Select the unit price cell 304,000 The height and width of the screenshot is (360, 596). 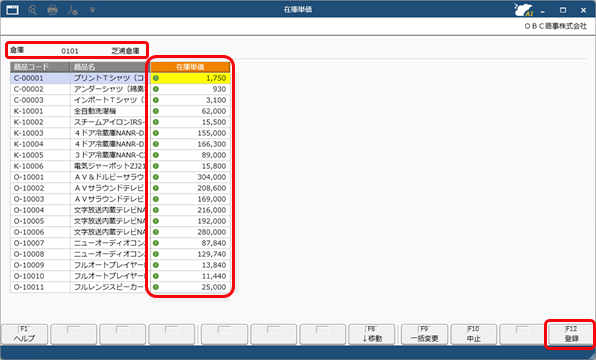[190, 177]
